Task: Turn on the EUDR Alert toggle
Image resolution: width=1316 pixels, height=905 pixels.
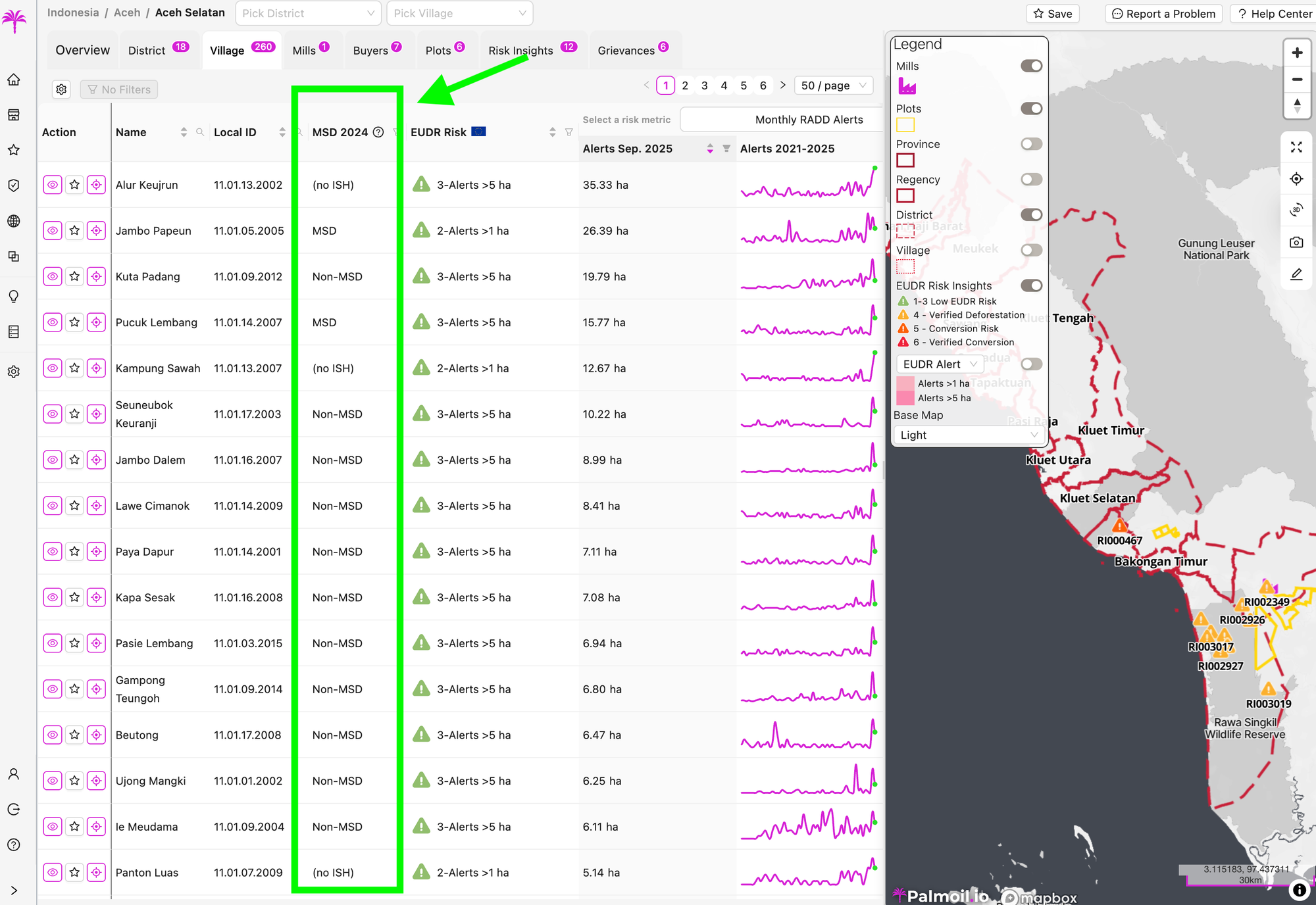Action: 1031,364
